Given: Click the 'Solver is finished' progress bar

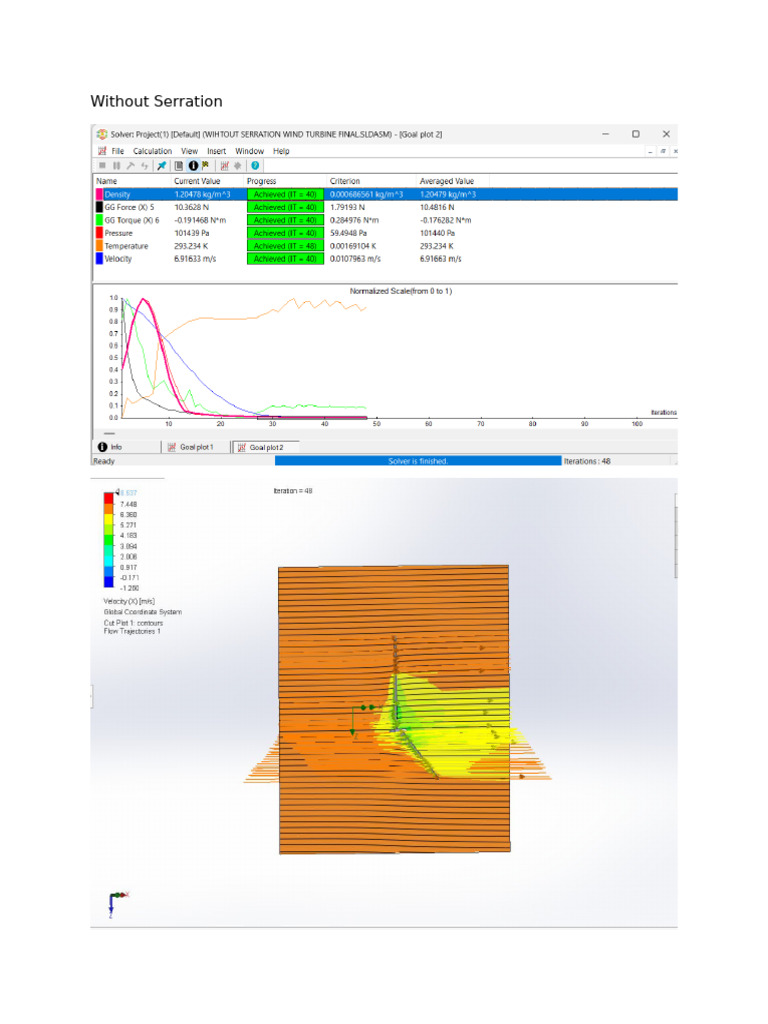Looking at the screenshot, I should (x=418, y=461).
